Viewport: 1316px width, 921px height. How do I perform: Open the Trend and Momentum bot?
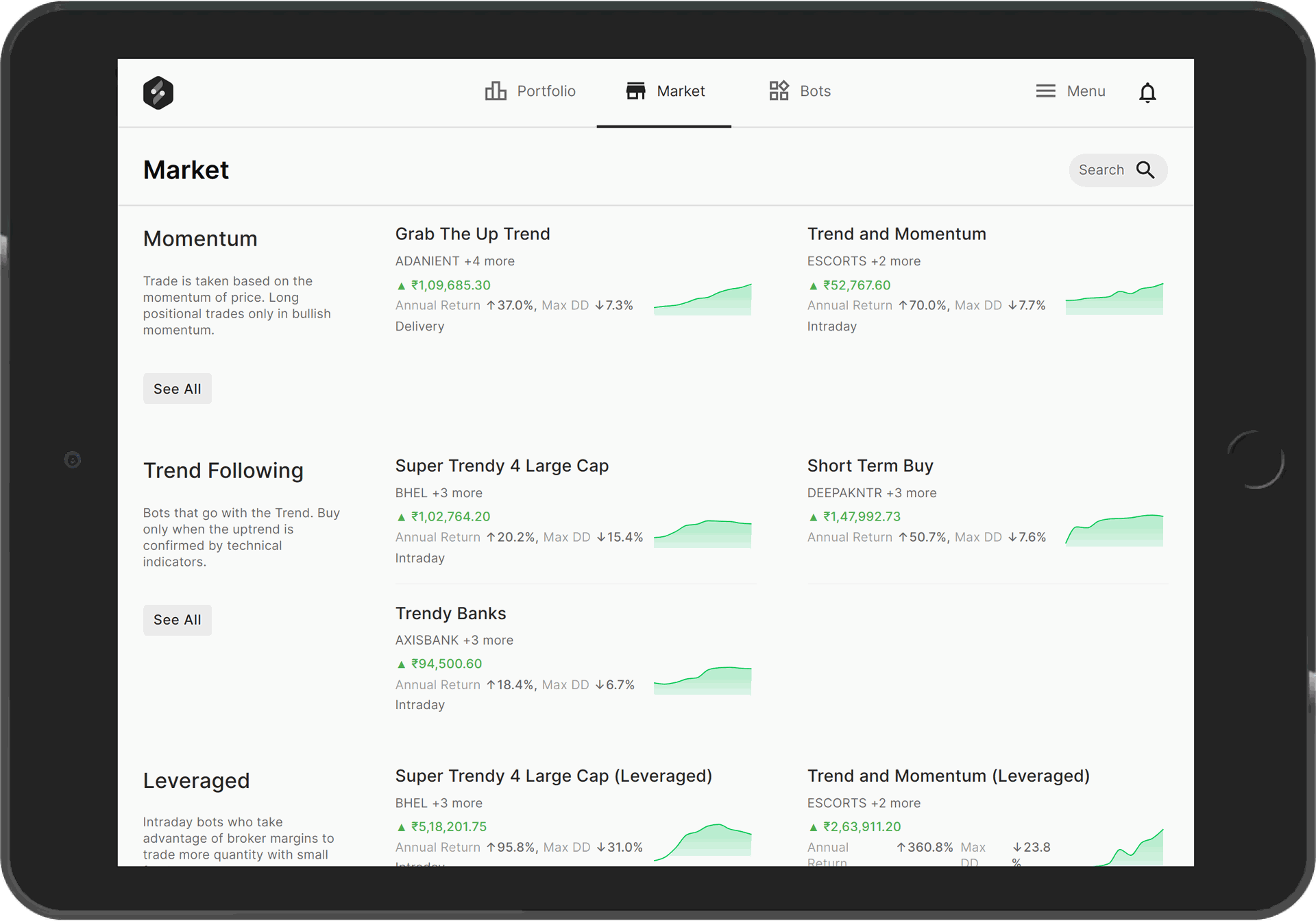tap(896, 235)
